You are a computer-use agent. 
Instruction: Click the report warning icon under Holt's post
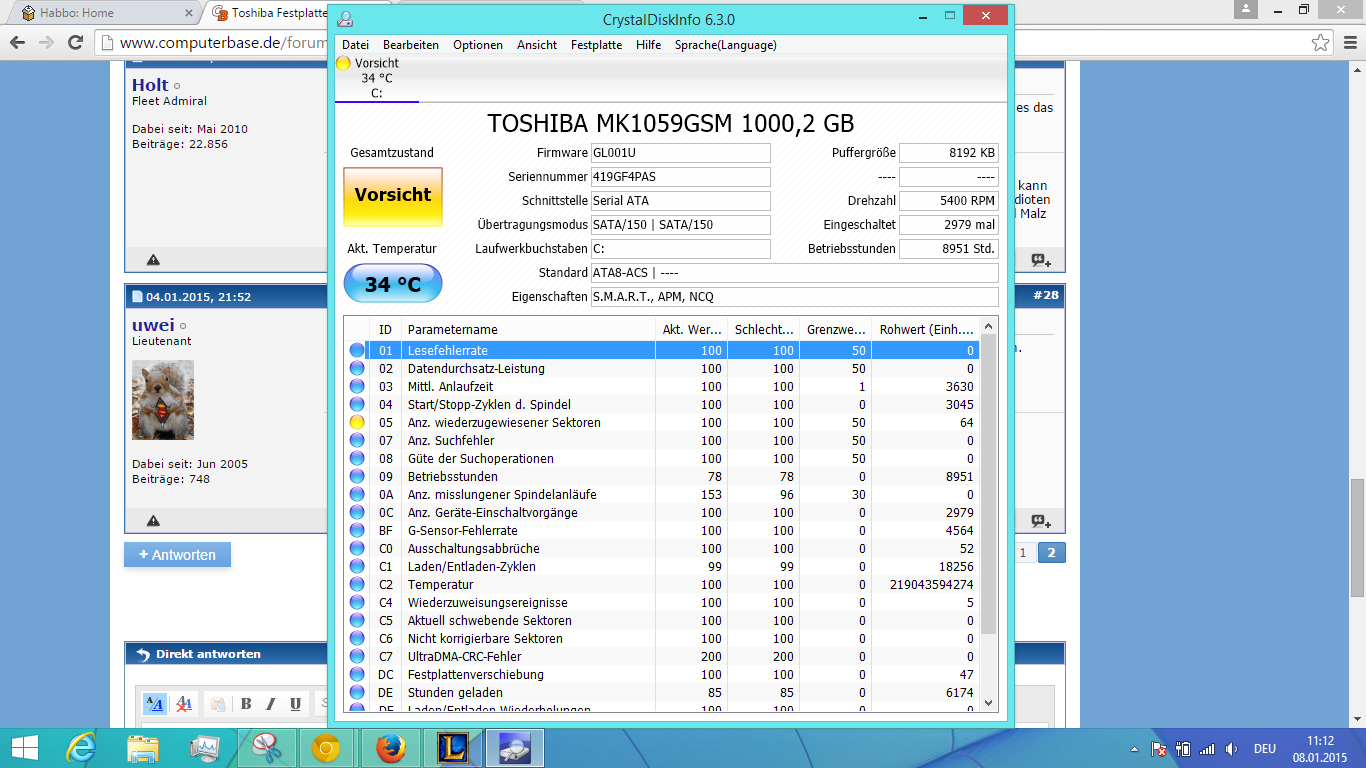[x=153, y=260]
